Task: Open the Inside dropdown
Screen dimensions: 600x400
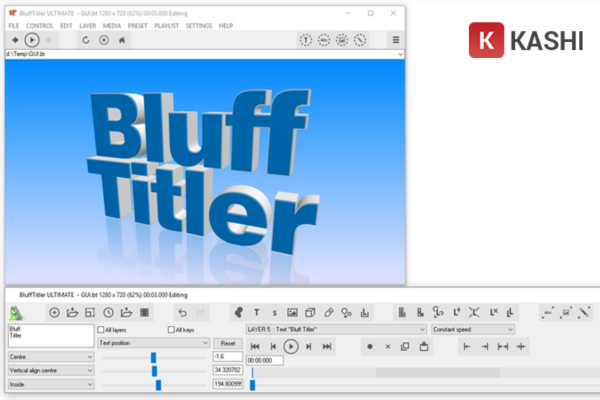Action: (51, 384)
